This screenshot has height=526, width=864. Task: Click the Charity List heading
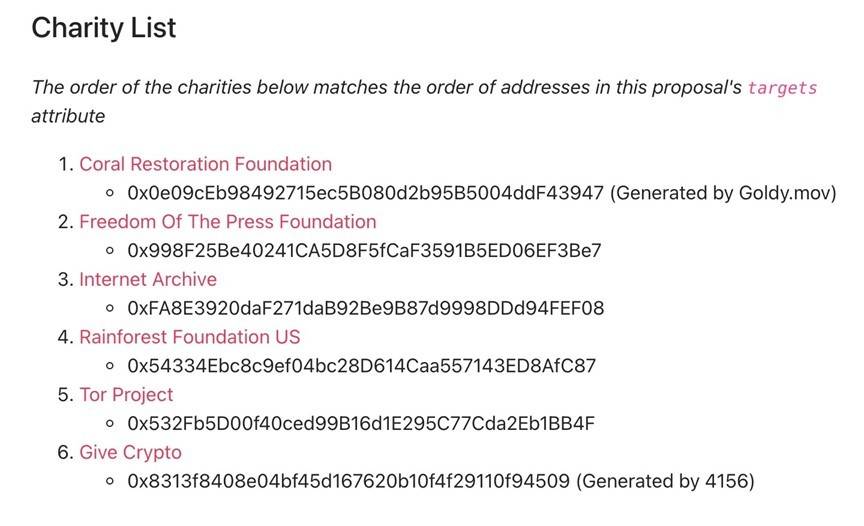tap(104, 28)
